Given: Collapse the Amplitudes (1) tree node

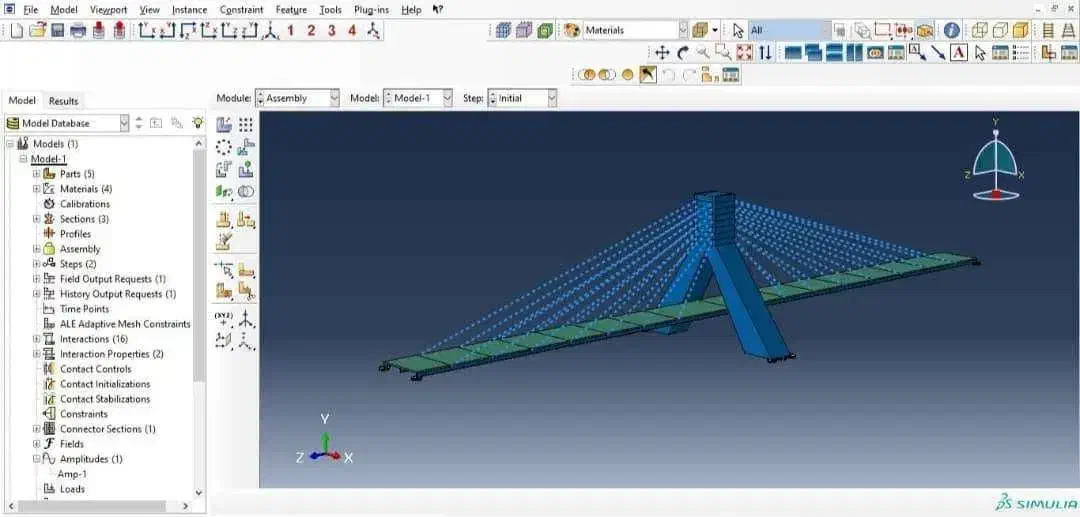Looking at the screenshot, I should pos(36,459).
